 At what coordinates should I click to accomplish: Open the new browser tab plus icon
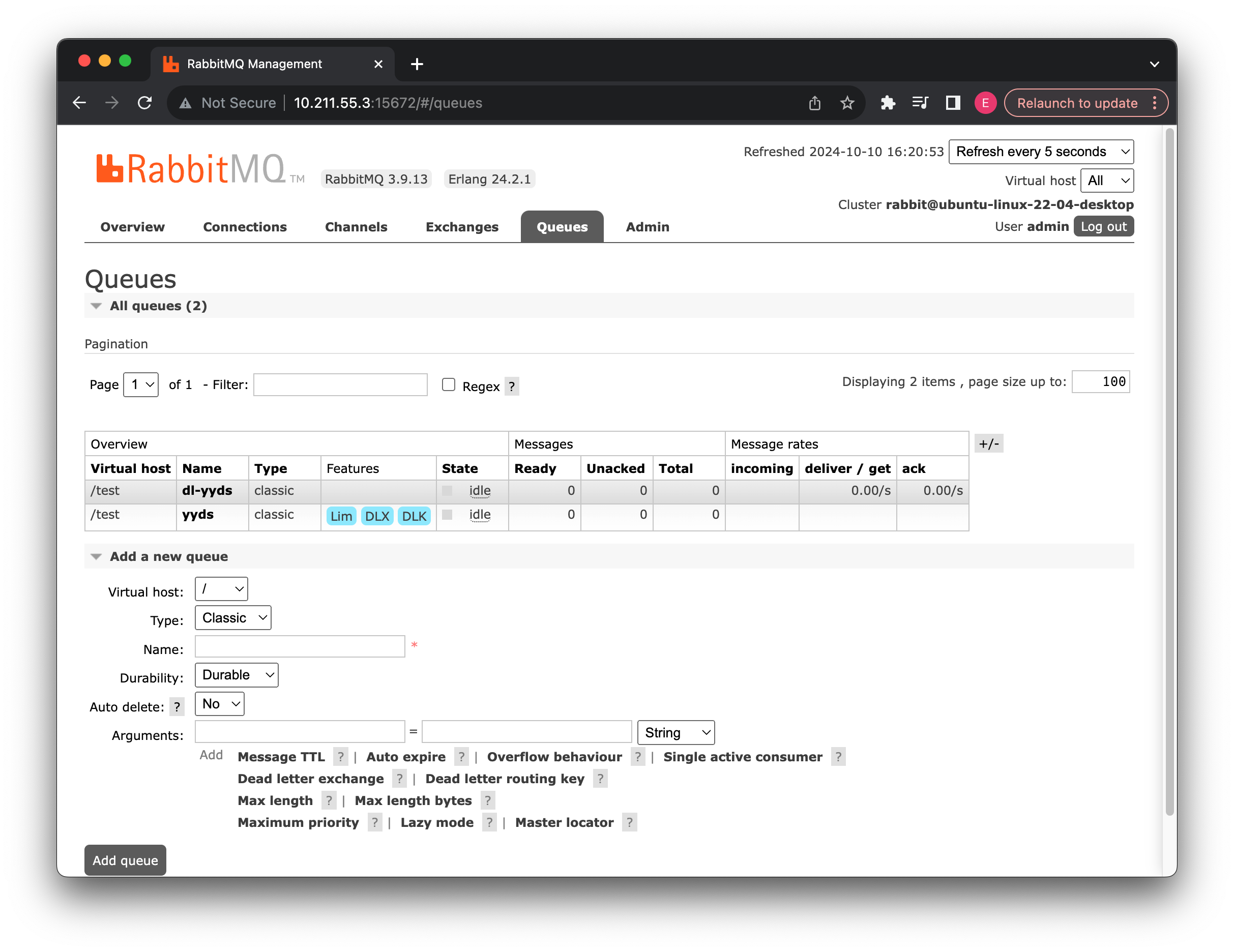coord(417,64)
